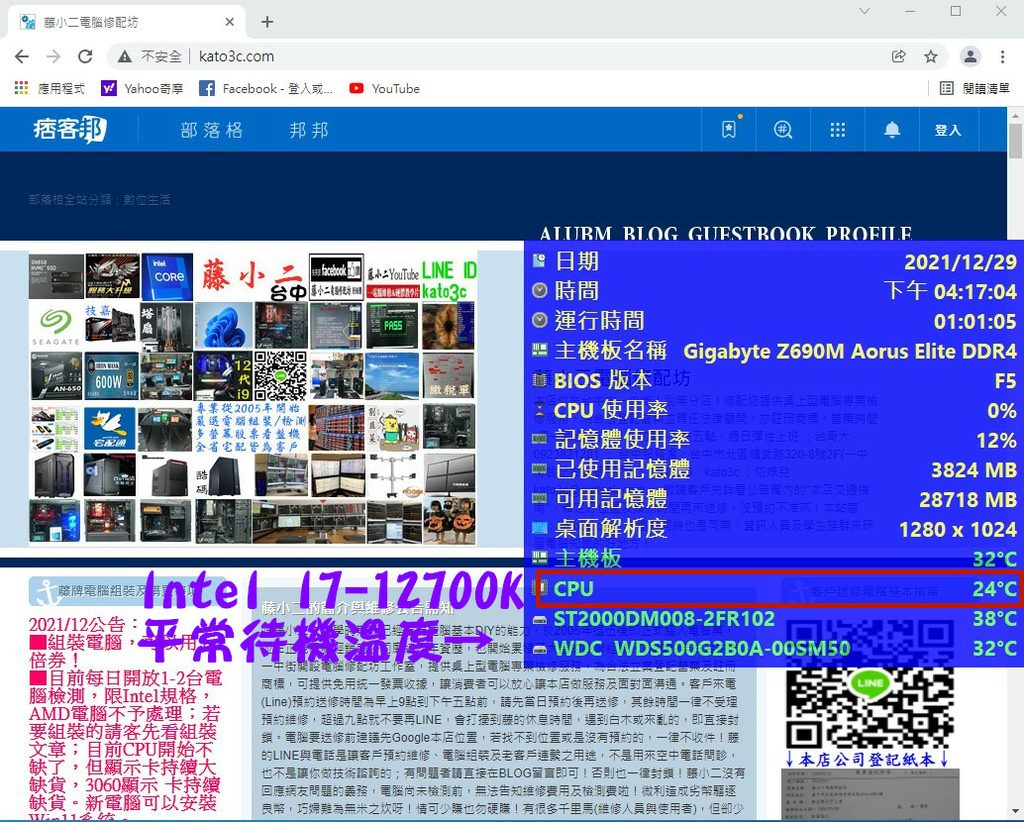The image size is (1024, 822).
Task: Click the 登入 login button
Action: tap(948, 130)
